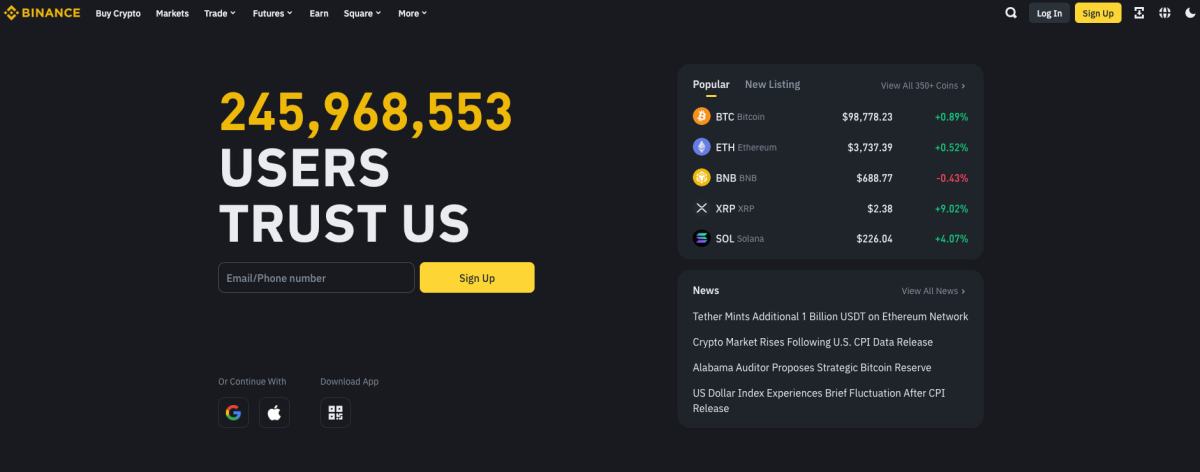
Task: Continue with Apple sign-in icon
Action: [274, 412]
